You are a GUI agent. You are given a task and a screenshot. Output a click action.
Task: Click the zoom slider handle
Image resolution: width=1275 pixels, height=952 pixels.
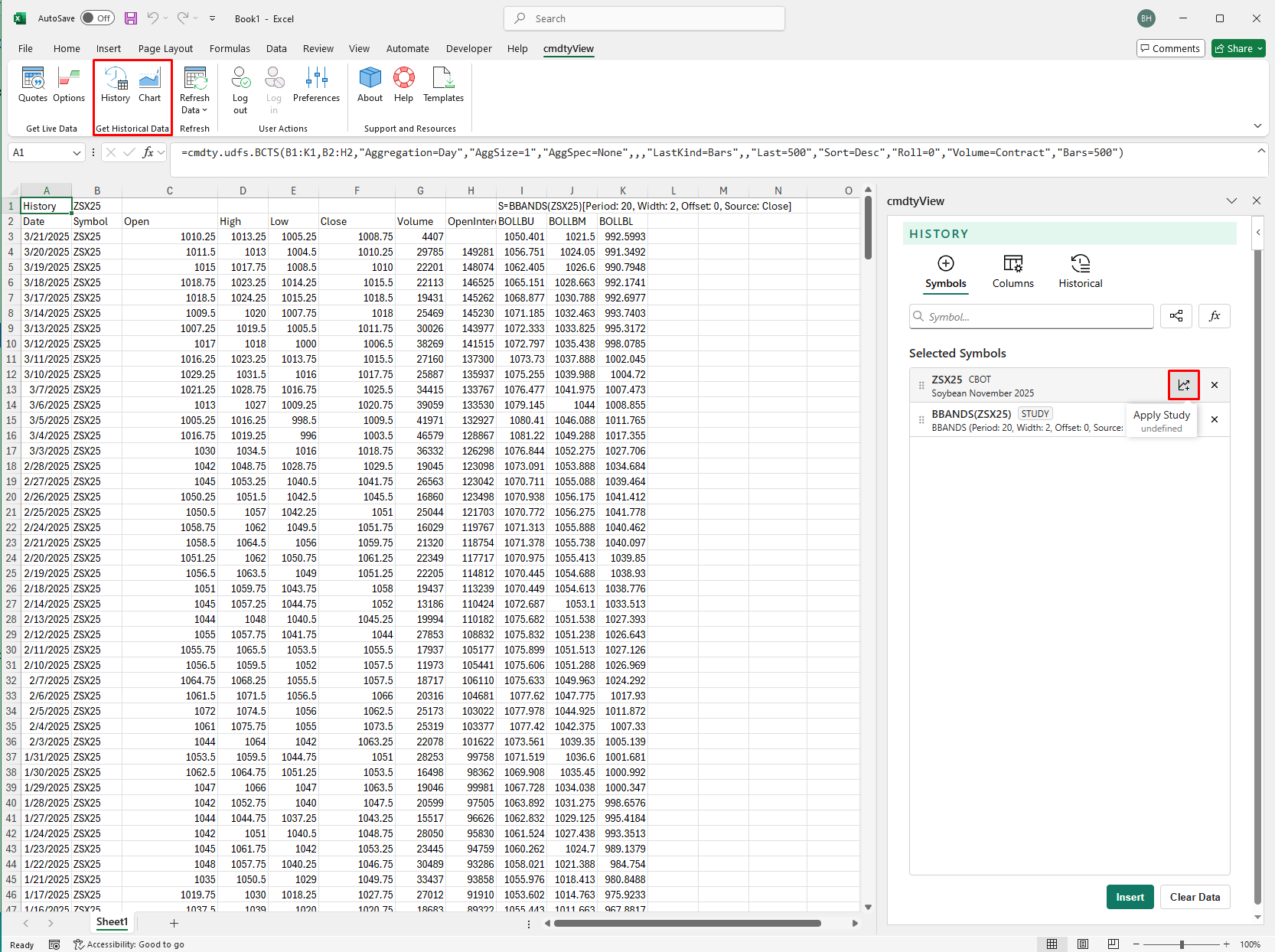pos(1182,944)
